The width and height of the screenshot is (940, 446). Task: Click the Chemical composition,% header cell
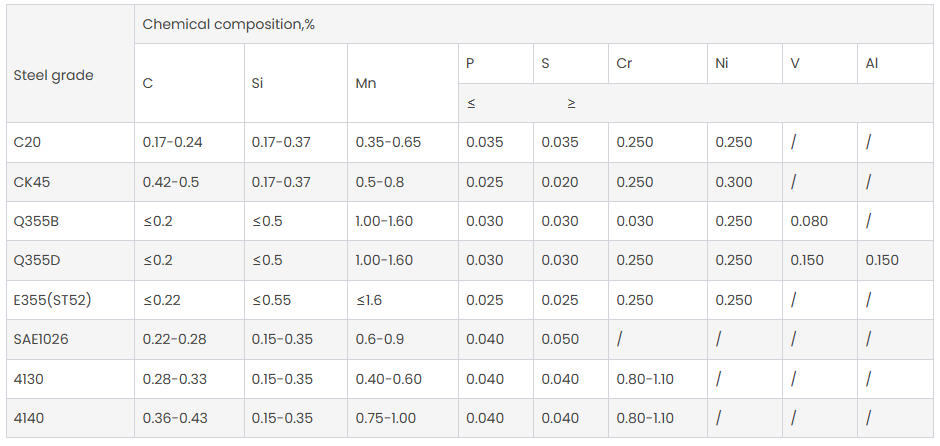pyautogui.click(x=229, y=24)
